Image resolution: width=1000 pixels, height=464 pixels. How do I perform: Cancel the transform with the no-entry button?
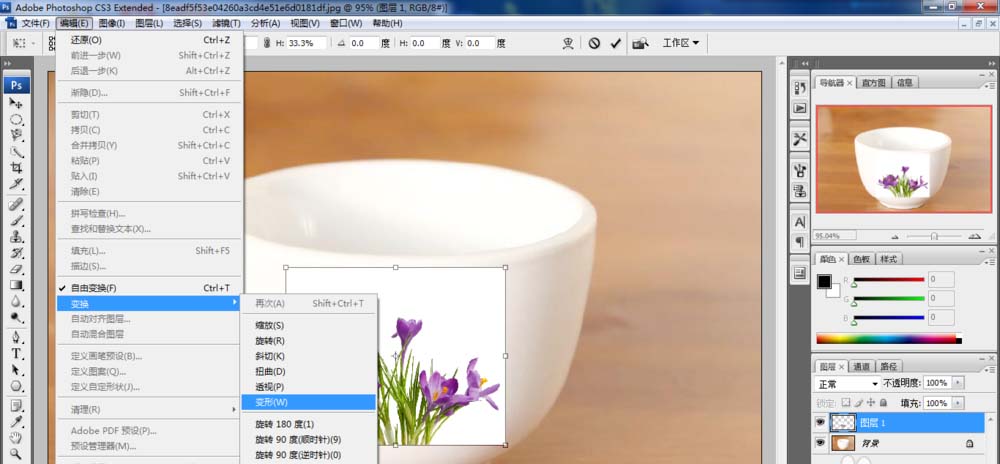[x=594, y=43]
